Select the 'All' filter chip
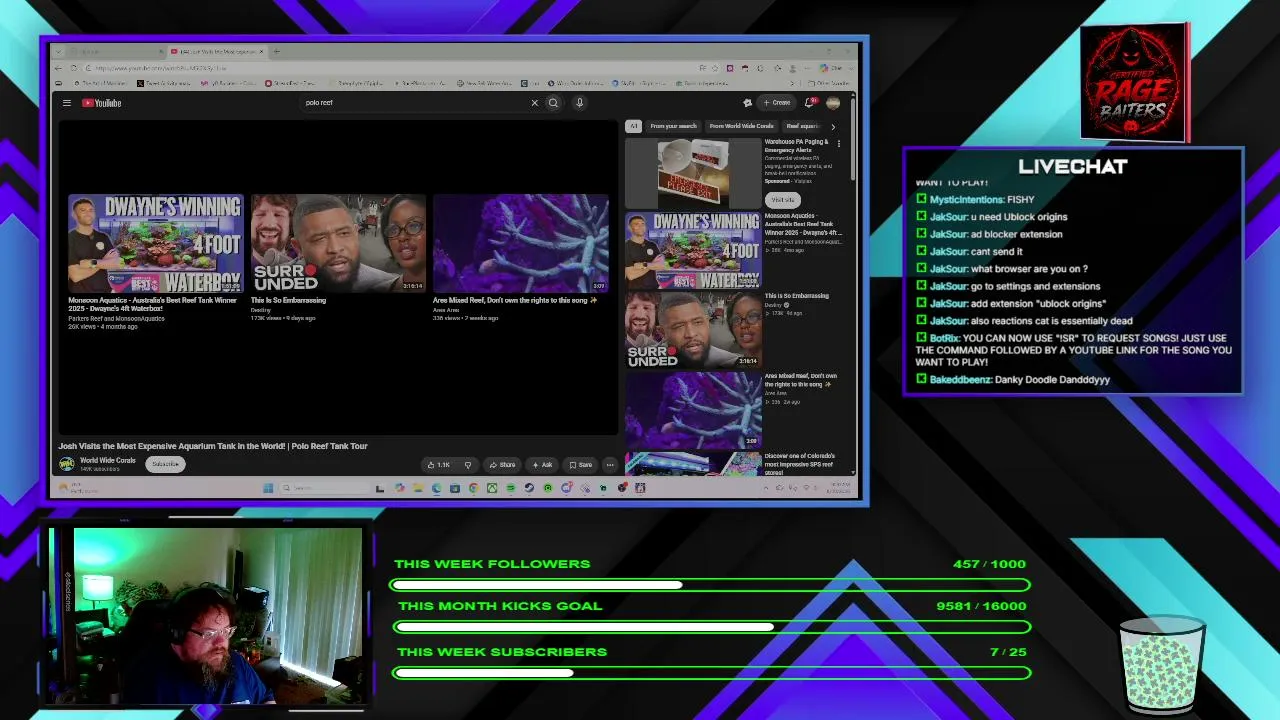This screenshot has width=1280, height=720. pos(633,126)
